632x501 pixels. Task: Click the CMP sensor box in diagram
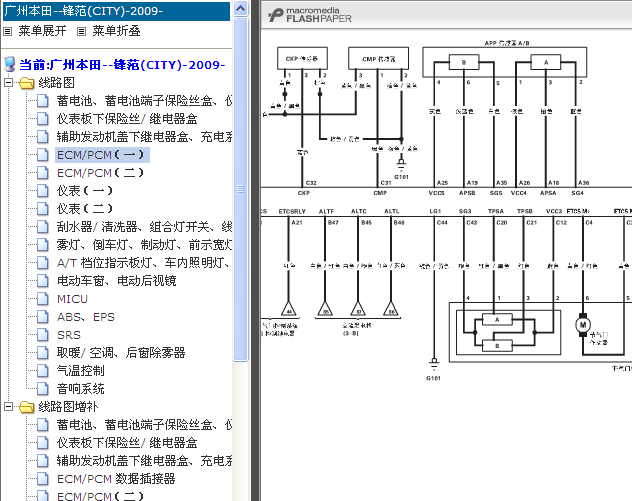point(378,58)
